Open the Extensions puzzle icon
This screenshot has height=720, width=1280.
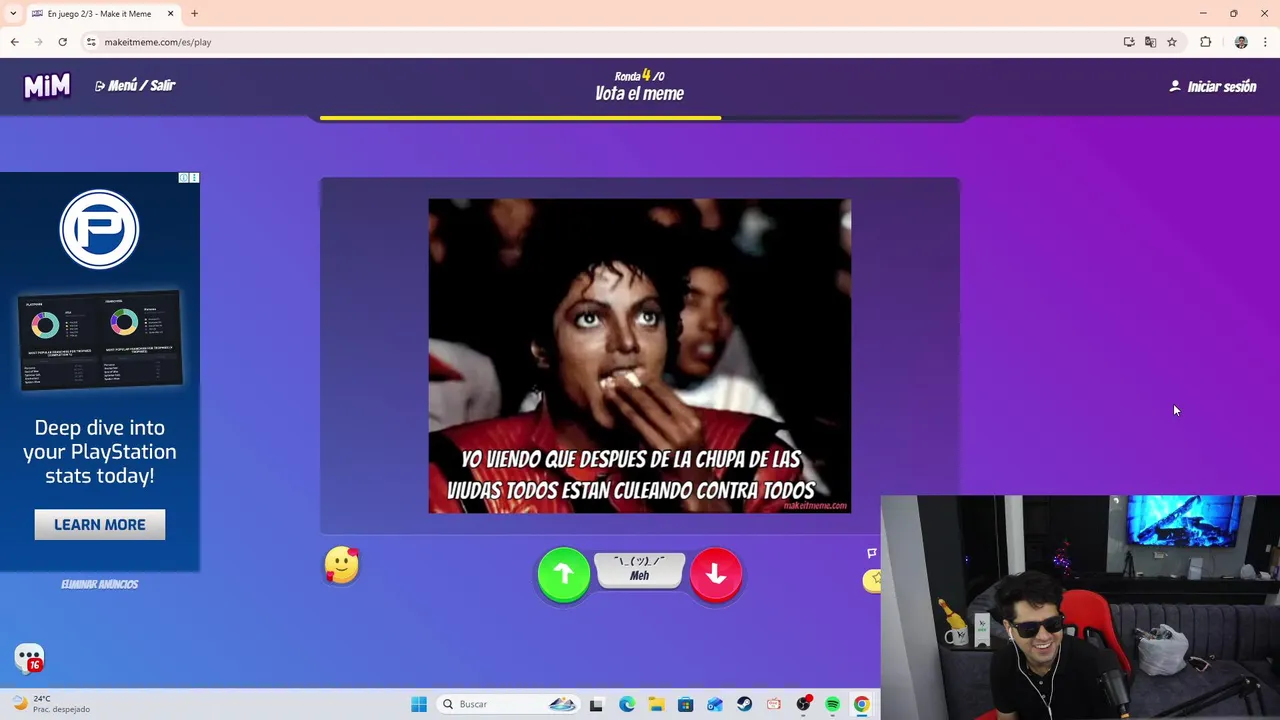[x=1206, y=42]
